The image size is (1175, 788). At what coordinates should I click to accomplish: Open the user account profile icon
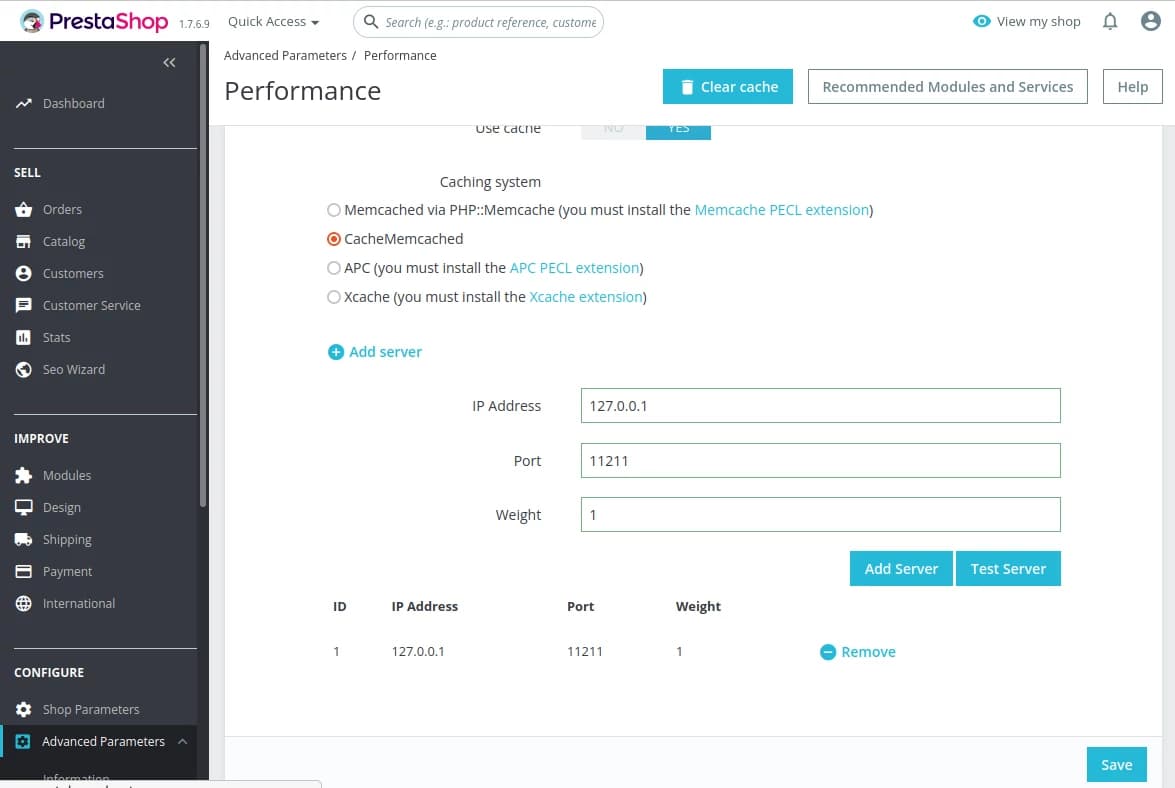(1151, 21)
